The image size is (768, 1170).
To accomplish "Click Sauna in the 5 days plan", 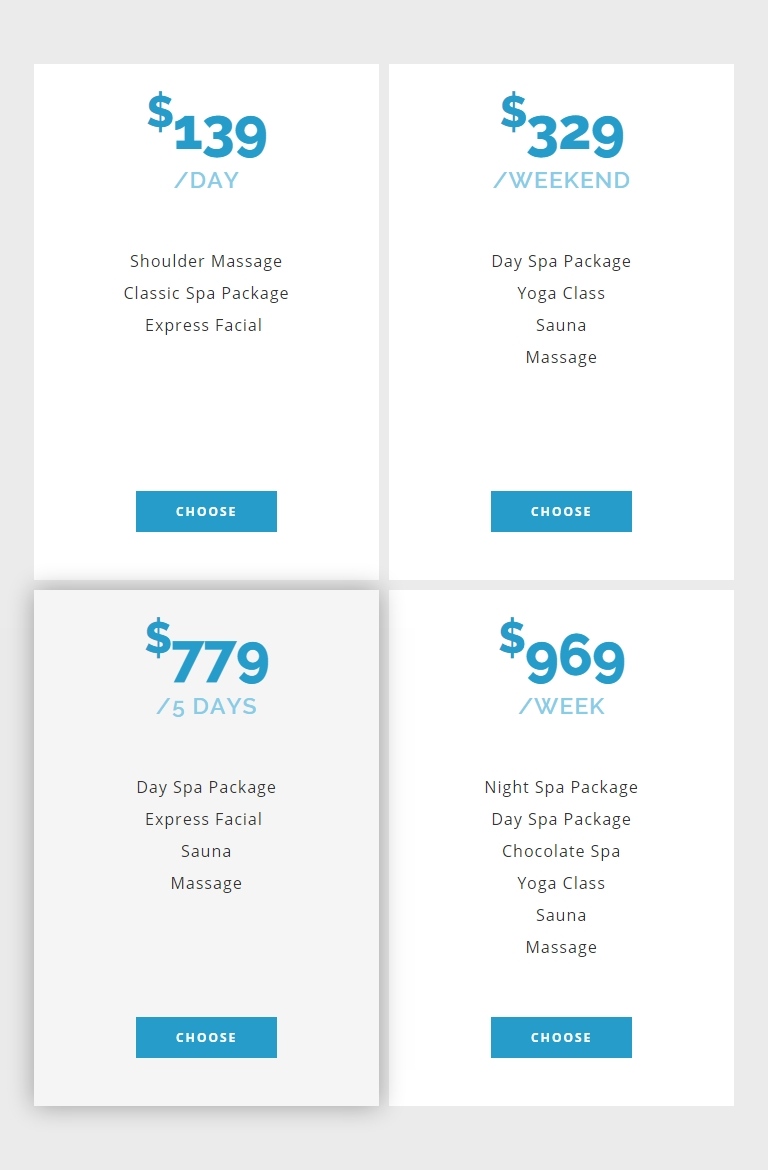I will pos(206,851).
